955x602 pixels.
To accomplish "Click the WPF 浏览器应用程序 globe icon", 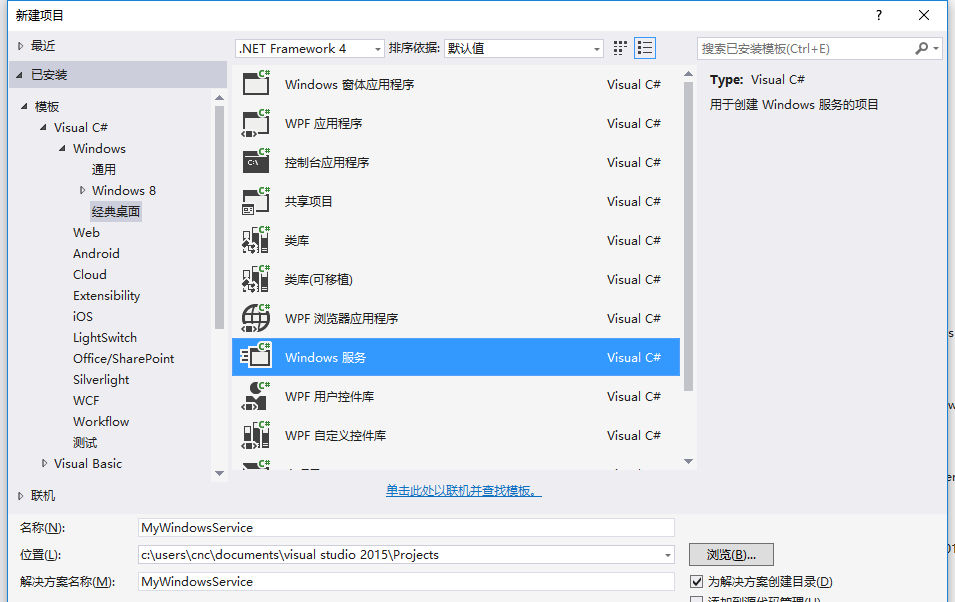I will [256, 317].
